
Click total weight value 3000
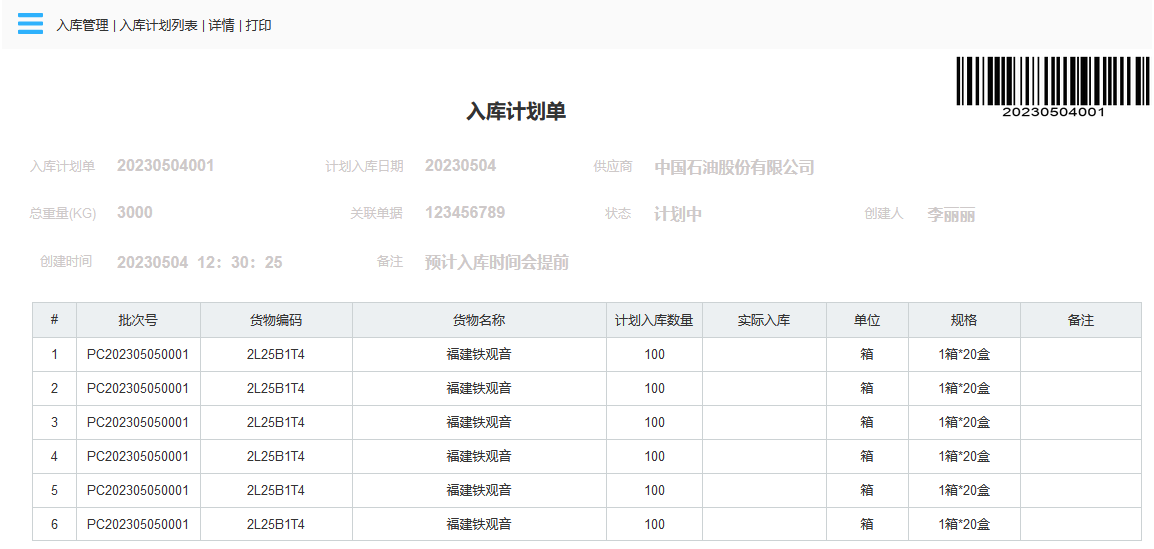[x=135, y=213]
